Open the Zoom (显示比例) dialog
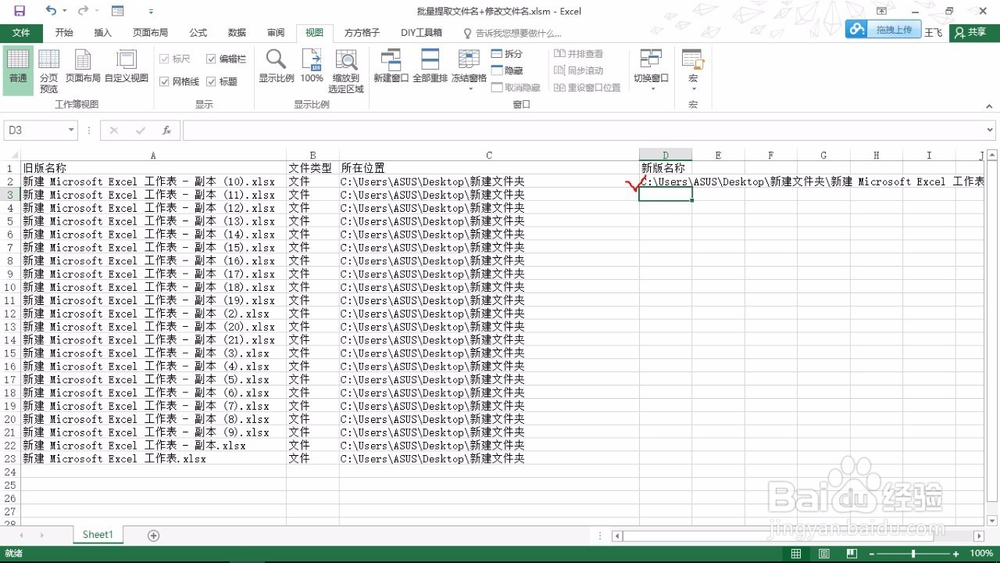 point(276,66)
